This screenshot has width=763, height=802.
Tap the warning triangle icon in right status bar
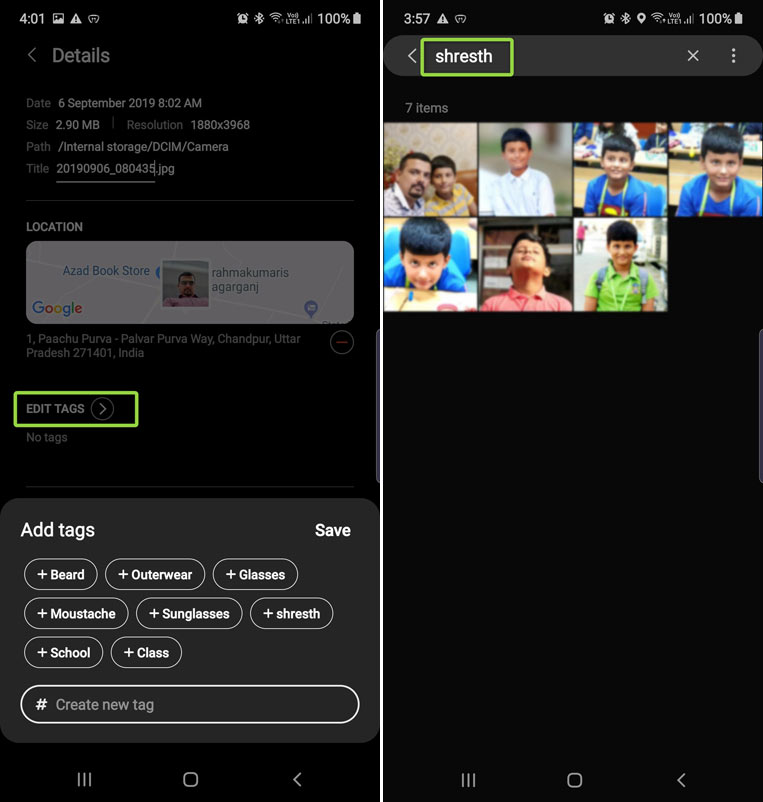pyautogui.click(x=443, y=19)
